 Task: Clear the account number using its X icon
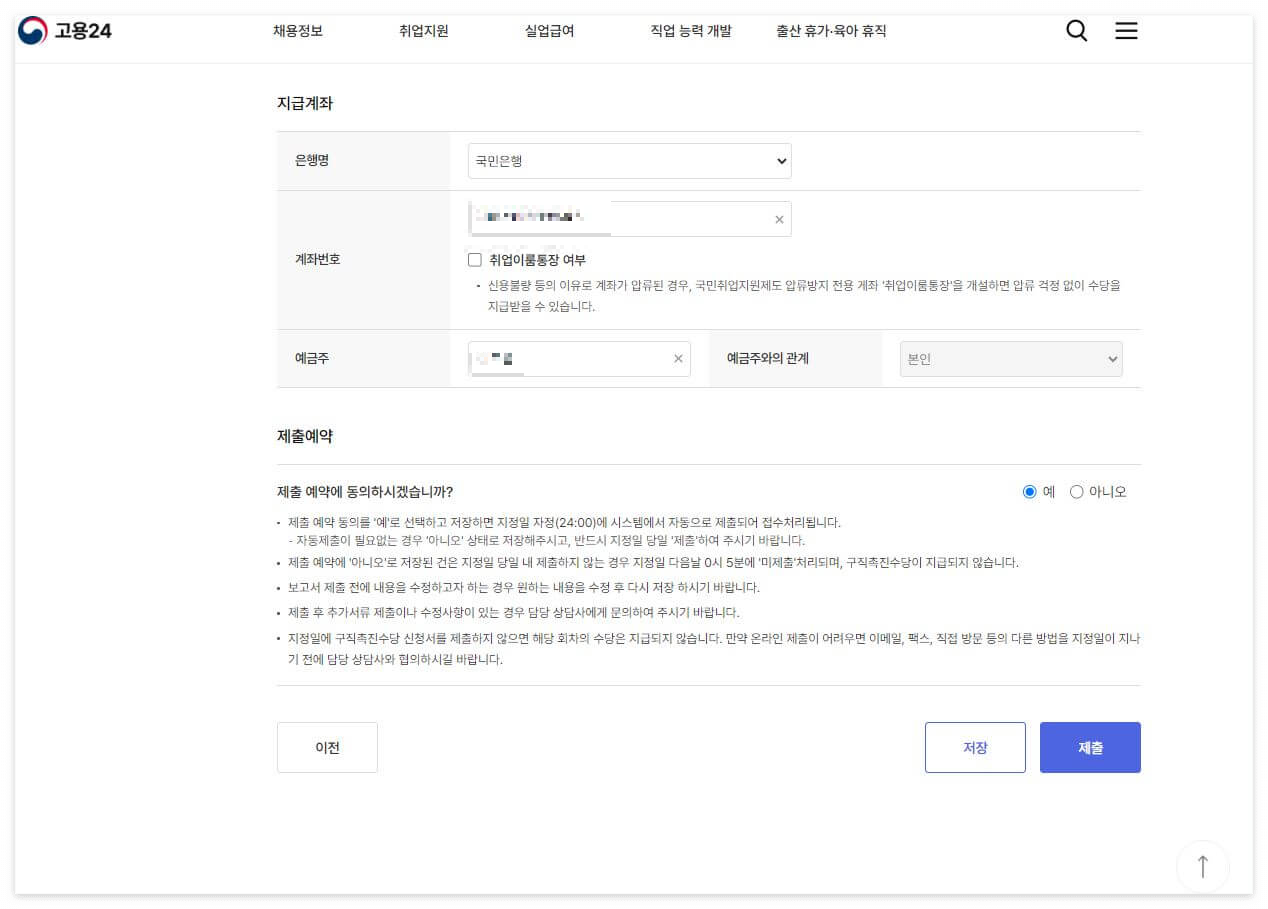(x=779, y=219)
